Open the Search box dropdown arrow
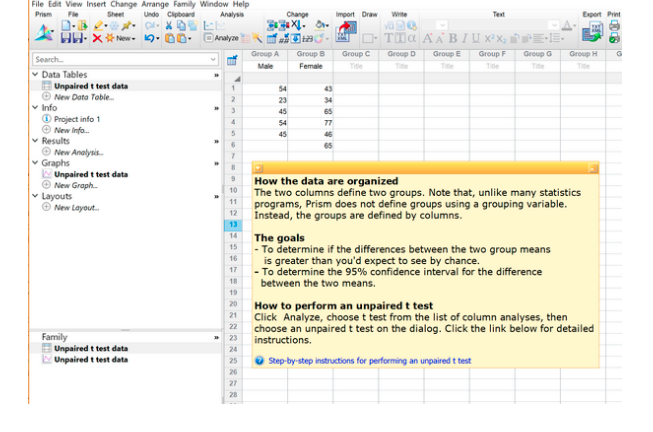 [x=213, y=60]
